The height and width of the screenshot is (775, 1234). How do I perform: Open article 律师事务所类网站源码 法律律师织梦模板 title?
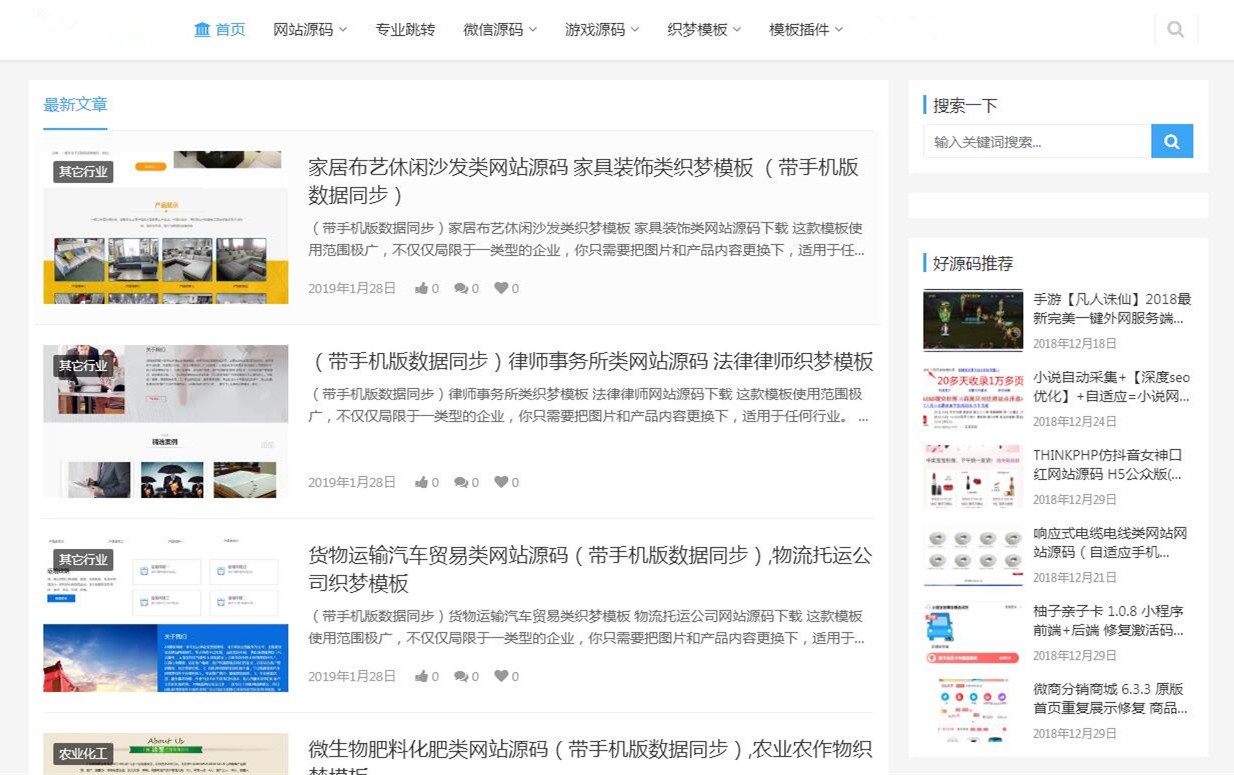[591, 361]
